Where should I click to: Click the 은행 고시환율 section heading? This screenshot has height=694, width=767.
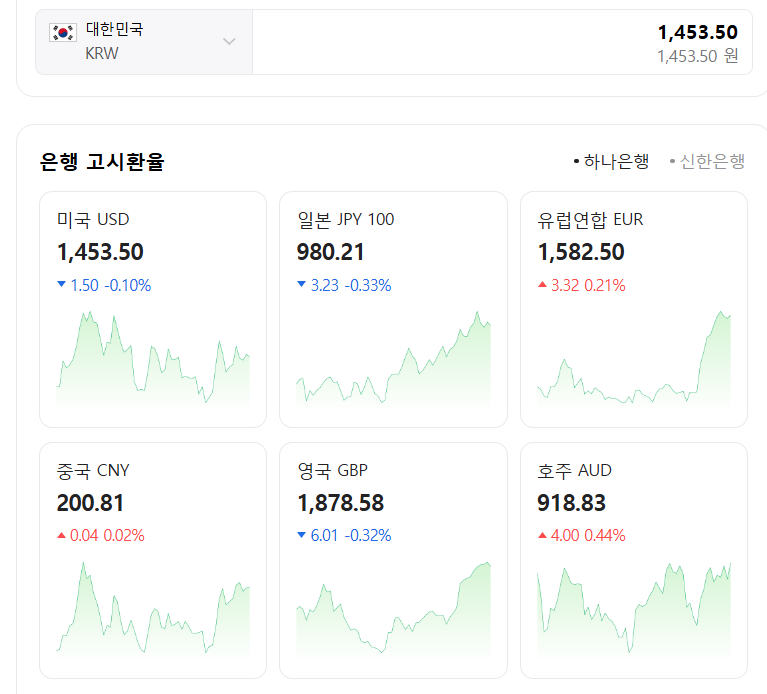[x=102, y=161]
